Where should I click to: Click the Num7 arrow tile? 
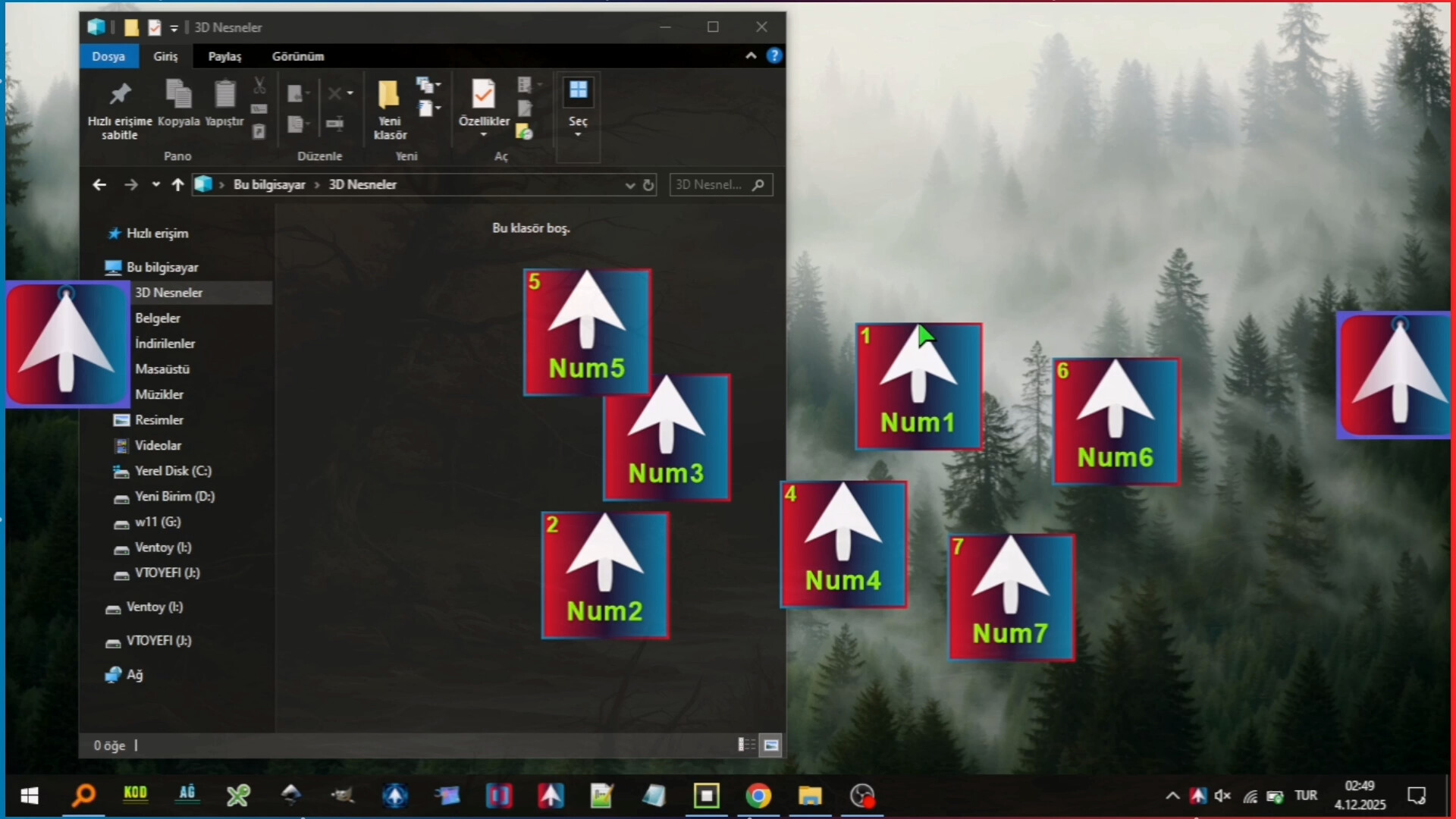(1011, 598)
